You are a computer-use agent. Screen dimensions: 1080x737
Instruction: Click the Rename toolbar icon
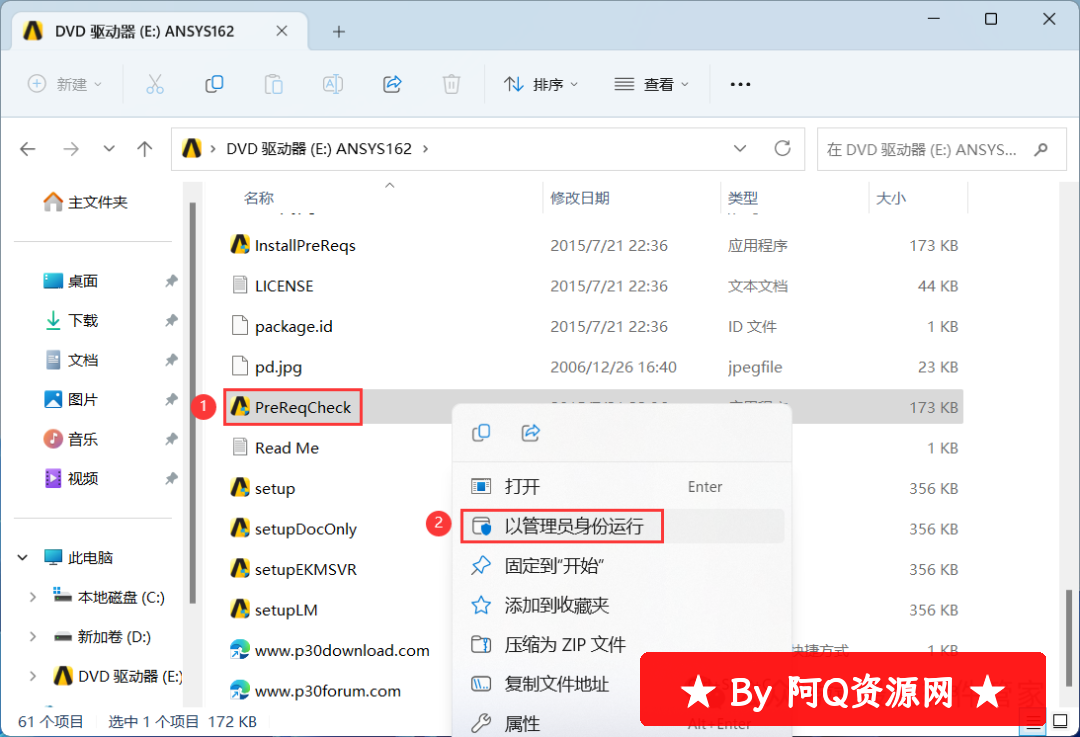coord(333,84)
